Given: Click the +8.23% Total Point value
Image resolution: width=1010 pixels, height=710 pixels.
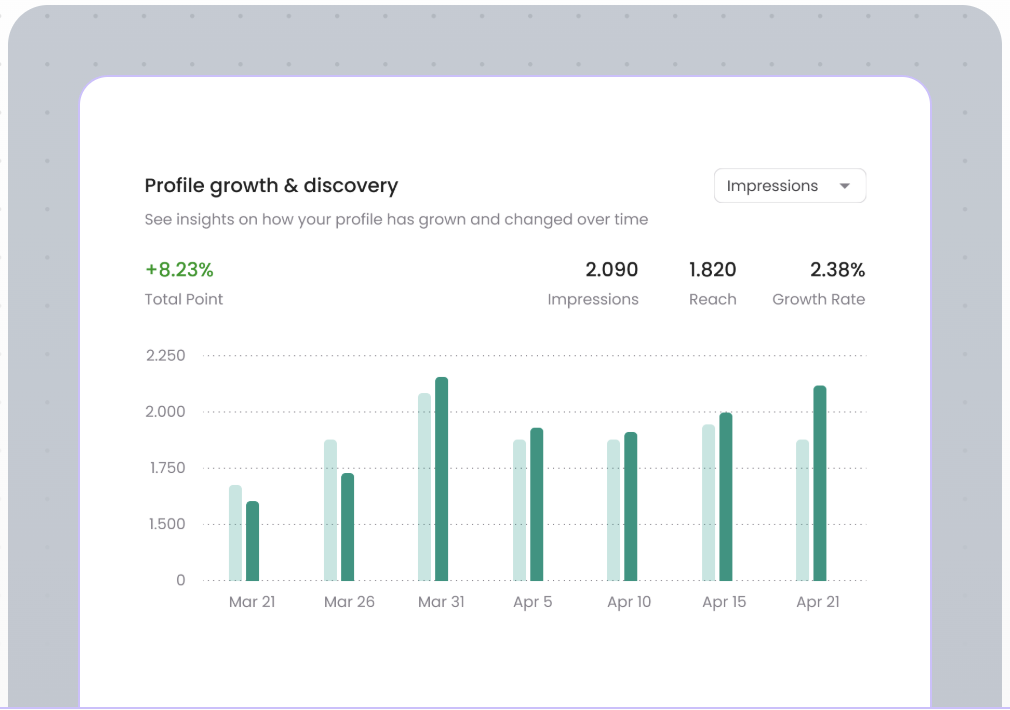Looking at the screenshot, I should tap(179, 270).
